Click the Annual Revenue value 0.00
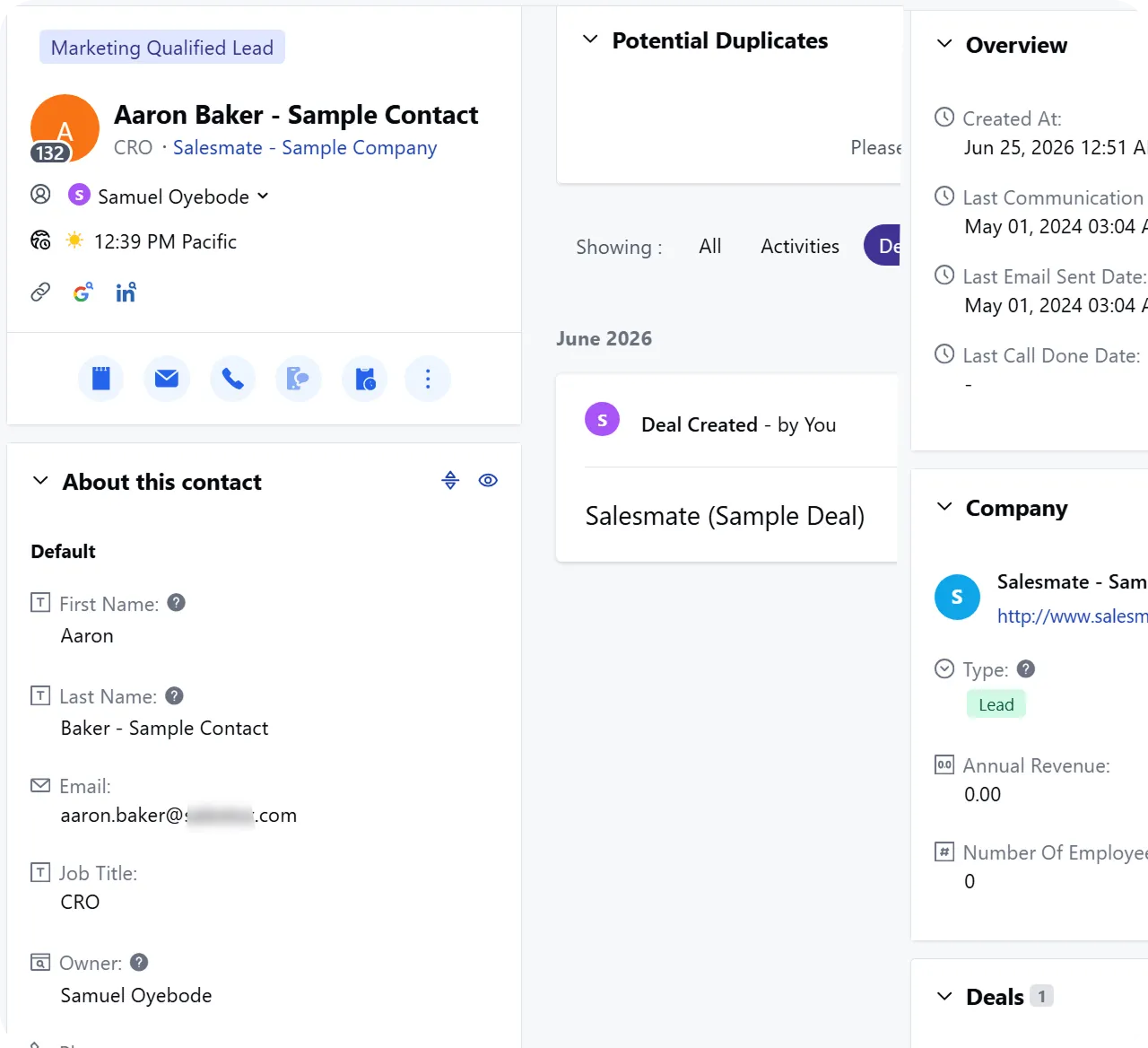The height and width of the screenshot is (1048, 1148). [983, 795]
